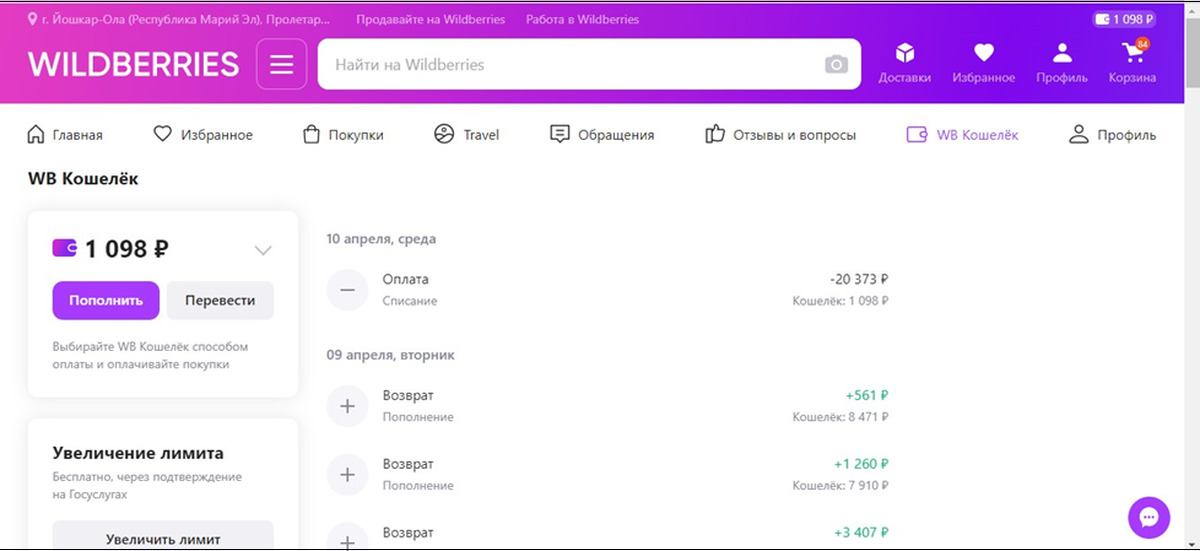Open the hamburger catalog menu
Viewport: 1200px width, 551px height.
pyautogui.click(x=281, y=64)
